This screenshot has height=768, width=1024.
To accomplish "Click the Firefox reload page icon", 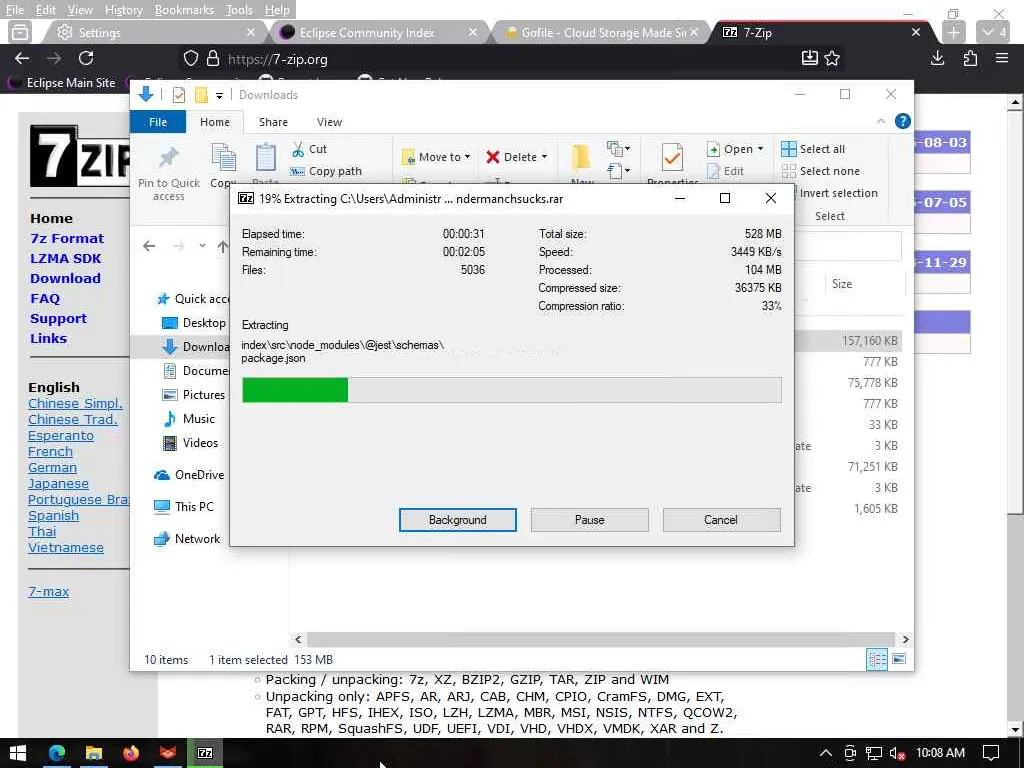I will [x=86, y=59].
